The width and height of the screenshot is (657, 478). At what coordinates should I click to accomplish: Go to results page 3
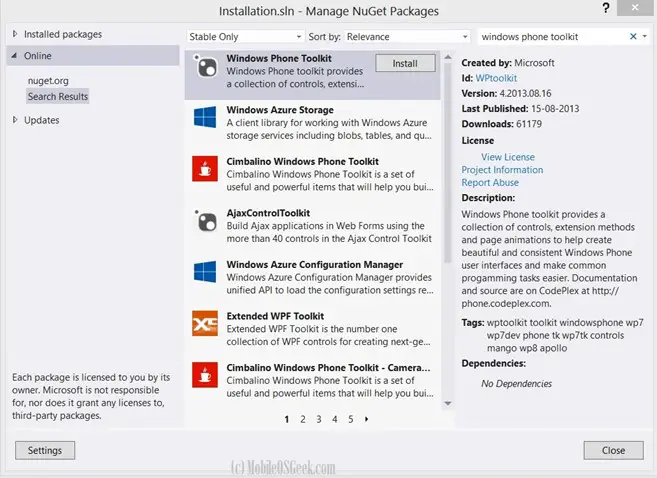click(x=319, y=419)
